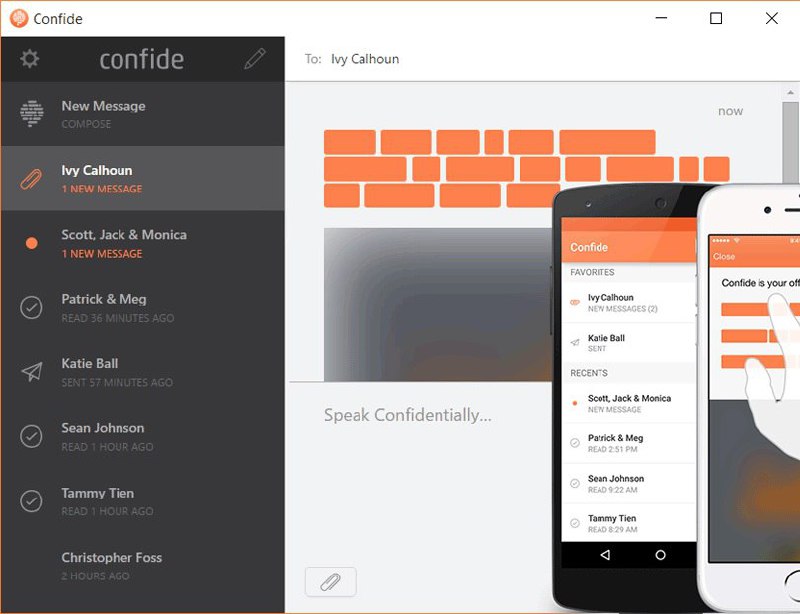Click the message scrollbar thumb
Image resolution: width=800 pixels, height=614 pixels.
[790, 142]
